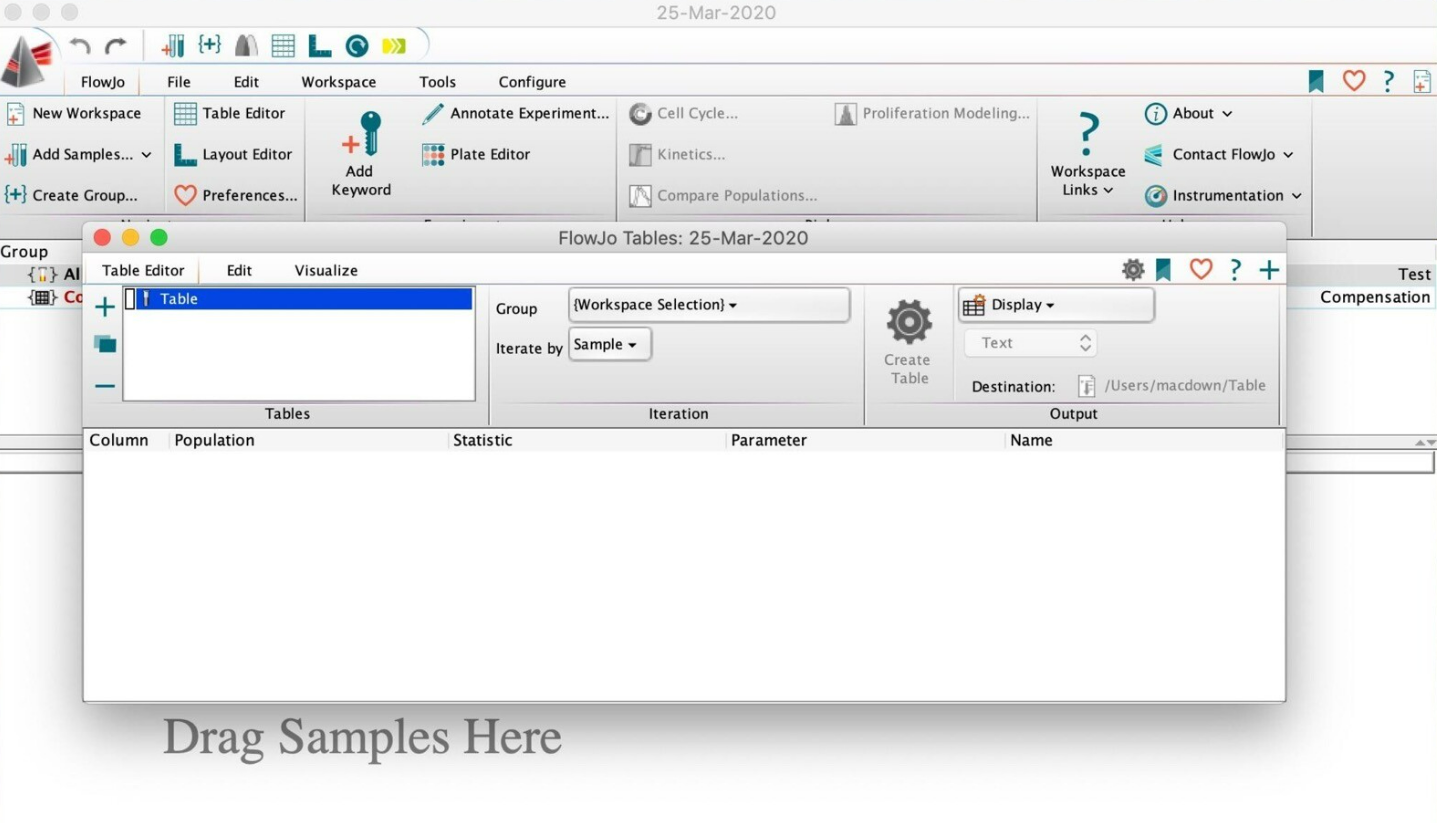Image resolution: width=1437 pixels, height=823 pixels.
Task: Click duplicate table icon beside tables list
Action: 105,344
